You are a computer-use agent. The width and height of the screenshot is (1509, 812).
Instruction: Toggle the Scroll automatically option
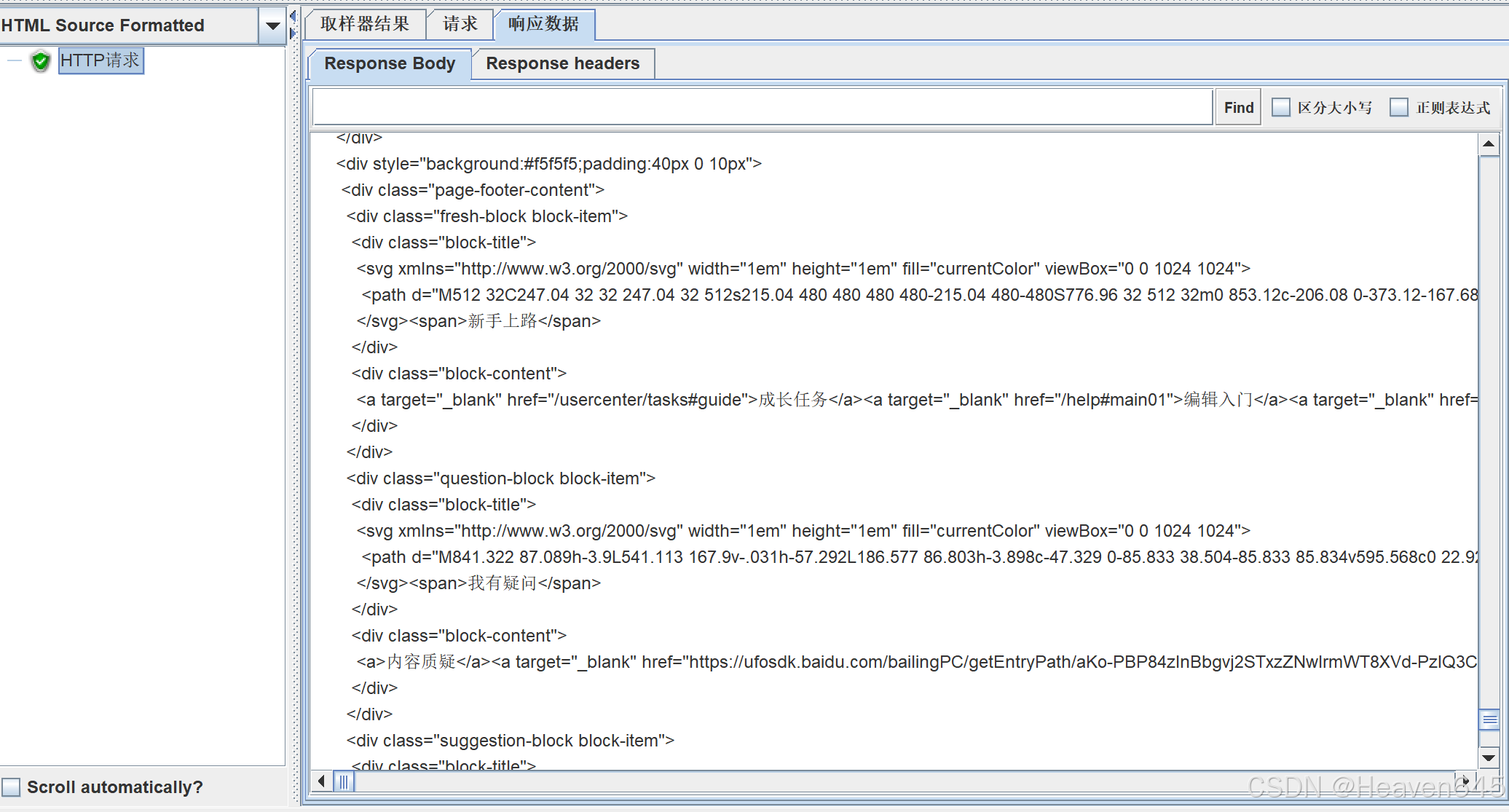click(12, 787)
